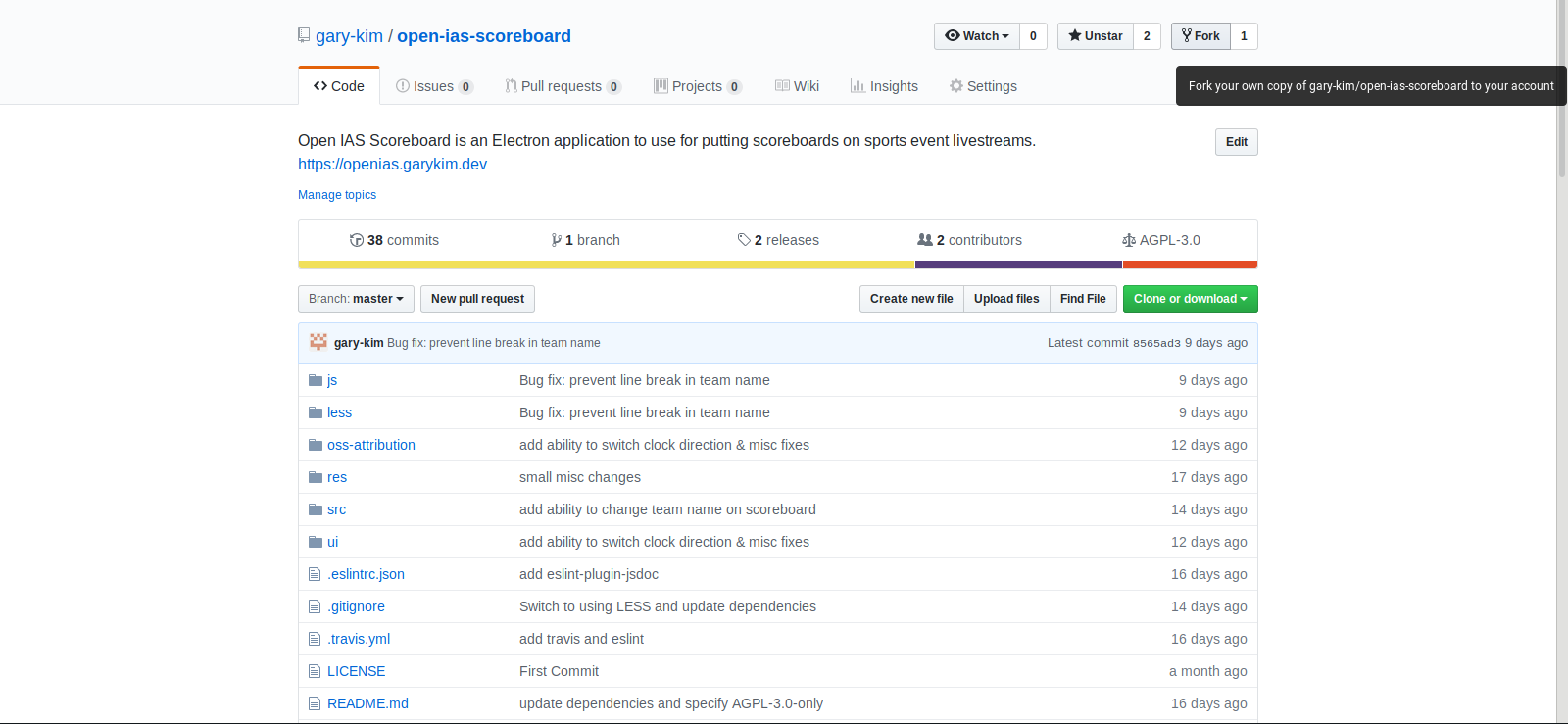Click the Settings gear icon

tap(956, 86)
